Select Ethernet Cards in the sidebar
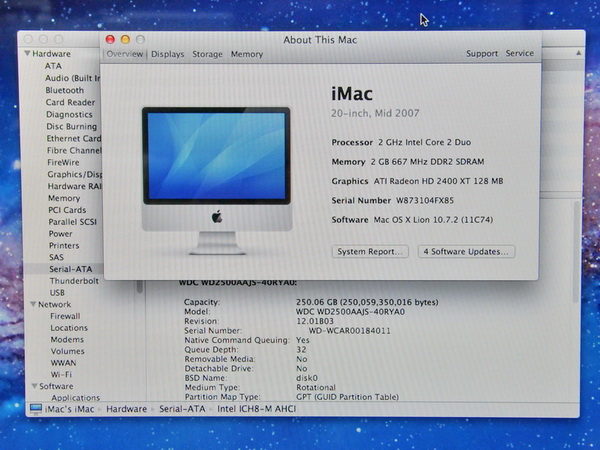 point(73,138)
